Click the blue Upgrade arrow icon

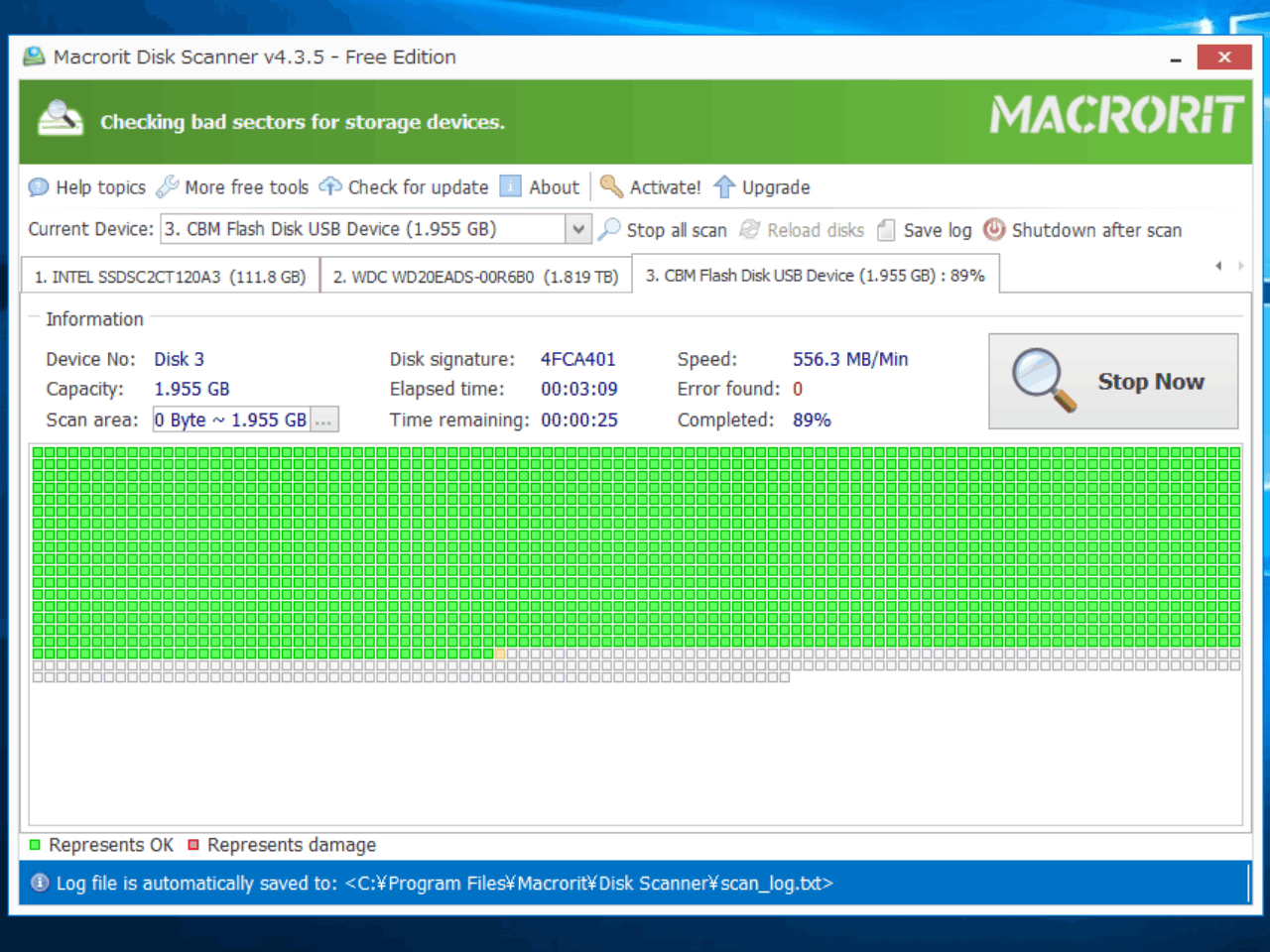[724, 186]
